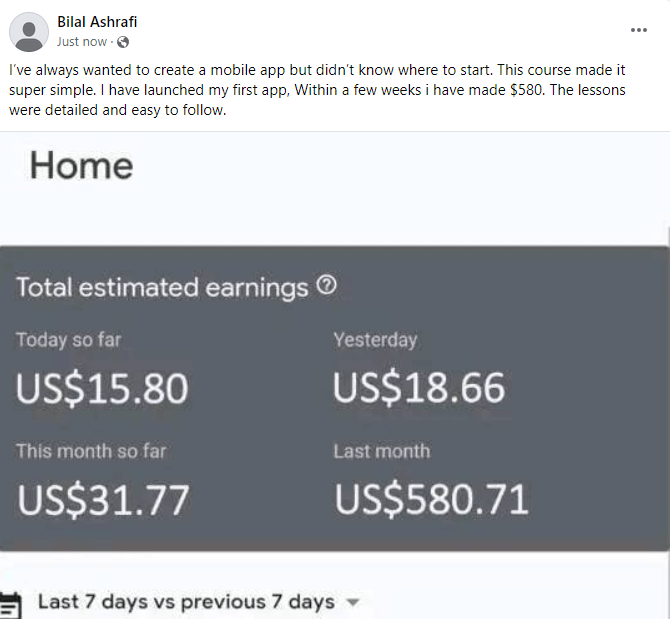The image size is (670, 619).
Task: Click the Total estimated earnings title
Action: point(162,288)
